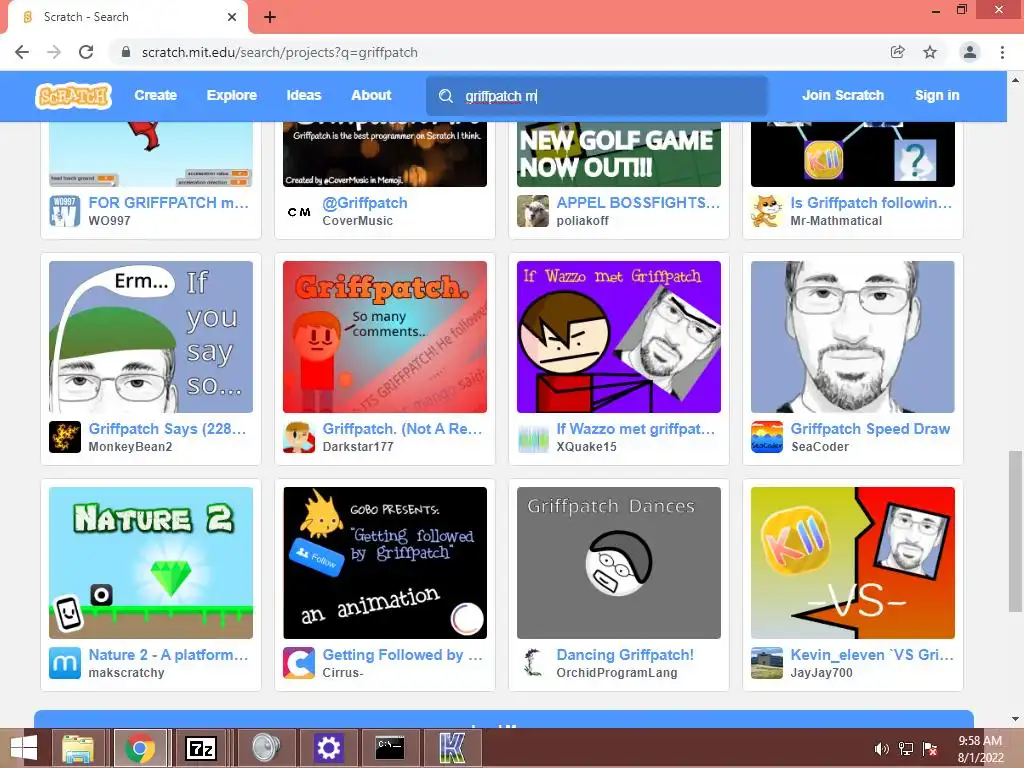Click SeaCoder user avatar
The image size is (1024, 768).
[x=767, y=437]
